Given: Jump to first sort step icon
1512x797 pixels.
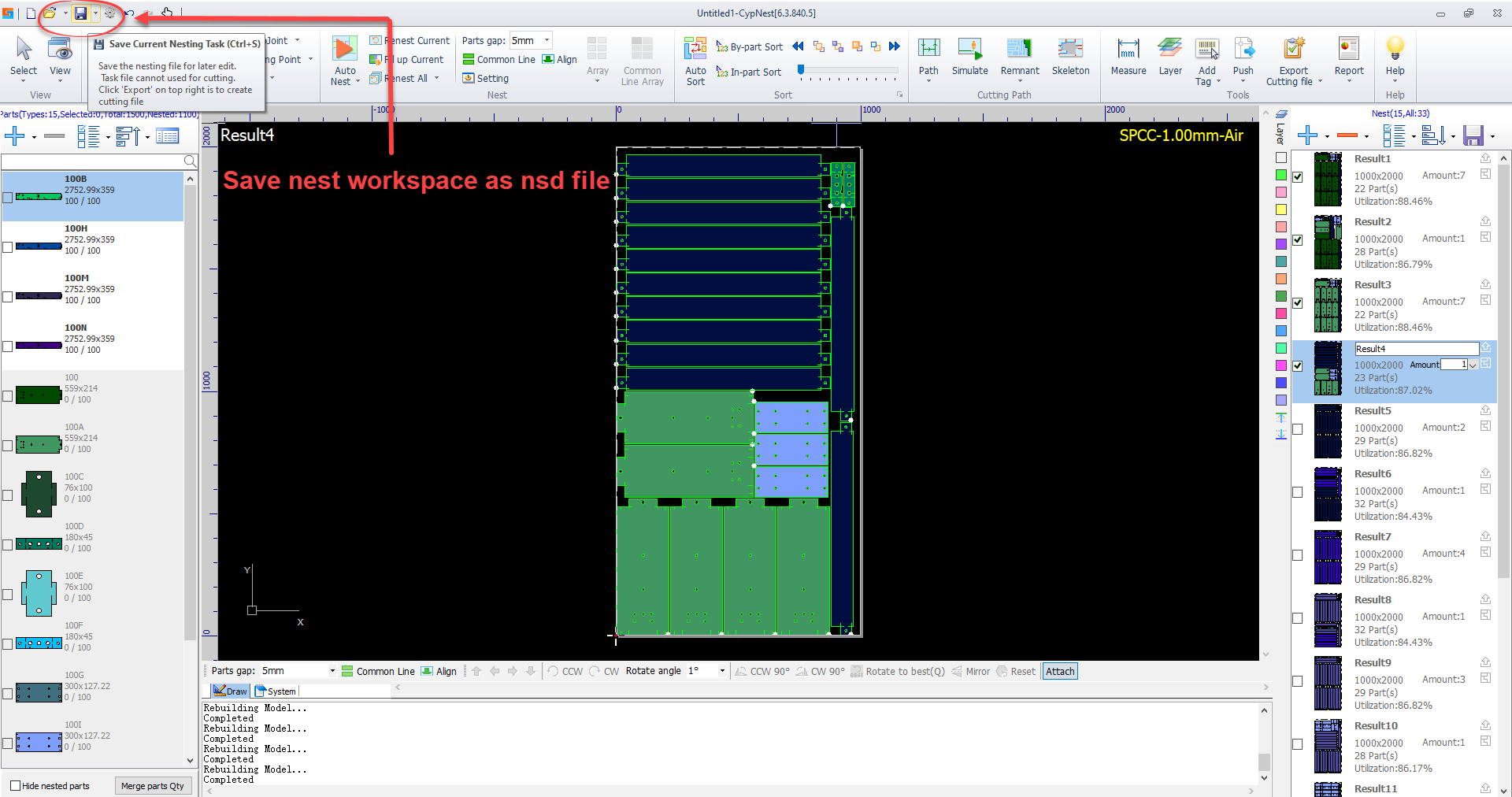Looking at the screenshot, I should (x=798, y=46).
